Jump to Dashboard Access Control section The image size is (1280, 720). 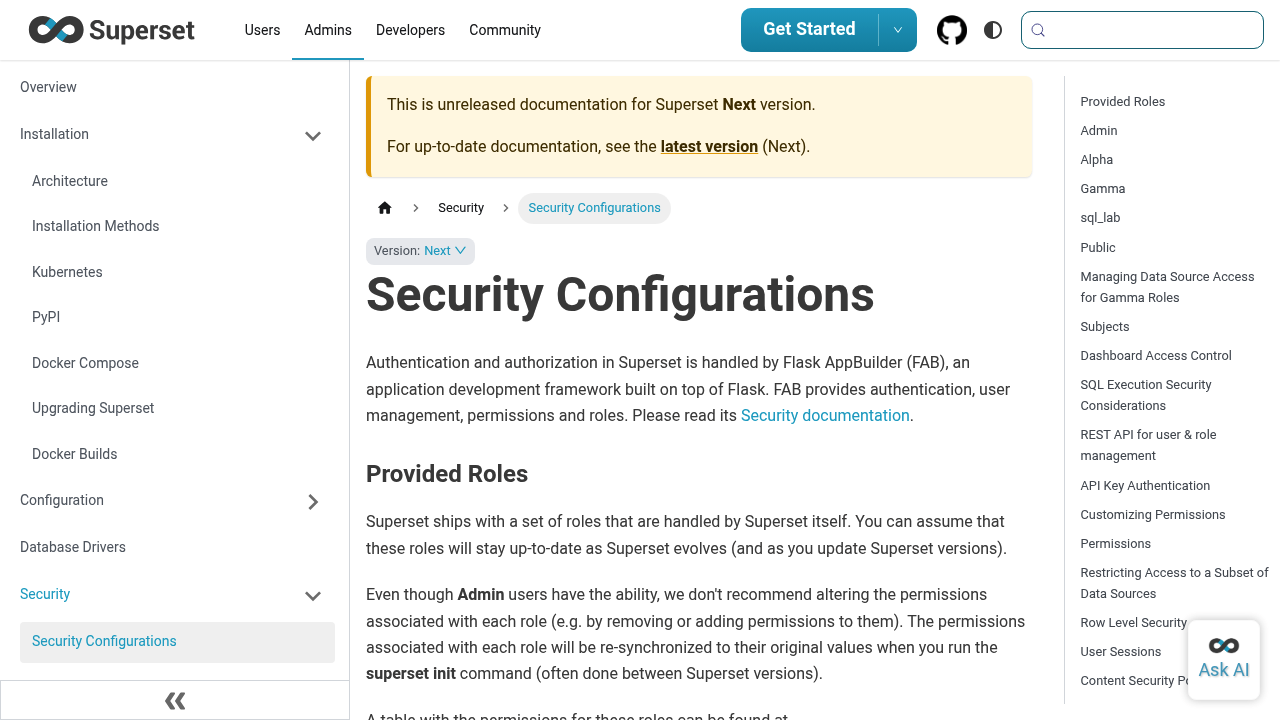pos(1156,356)
